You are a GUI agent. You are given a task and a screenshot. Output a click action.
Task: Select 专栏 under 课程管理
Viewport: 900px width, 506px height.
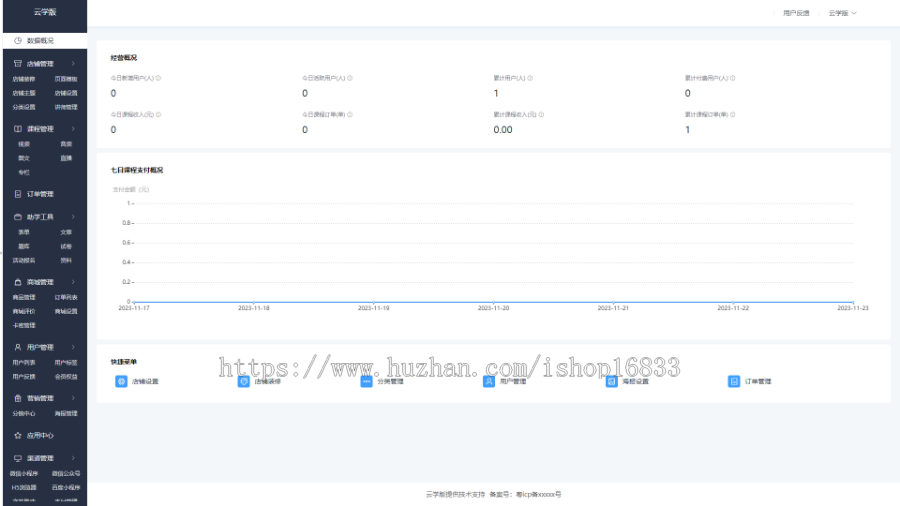pyautogui.click(x=24, y=172)
